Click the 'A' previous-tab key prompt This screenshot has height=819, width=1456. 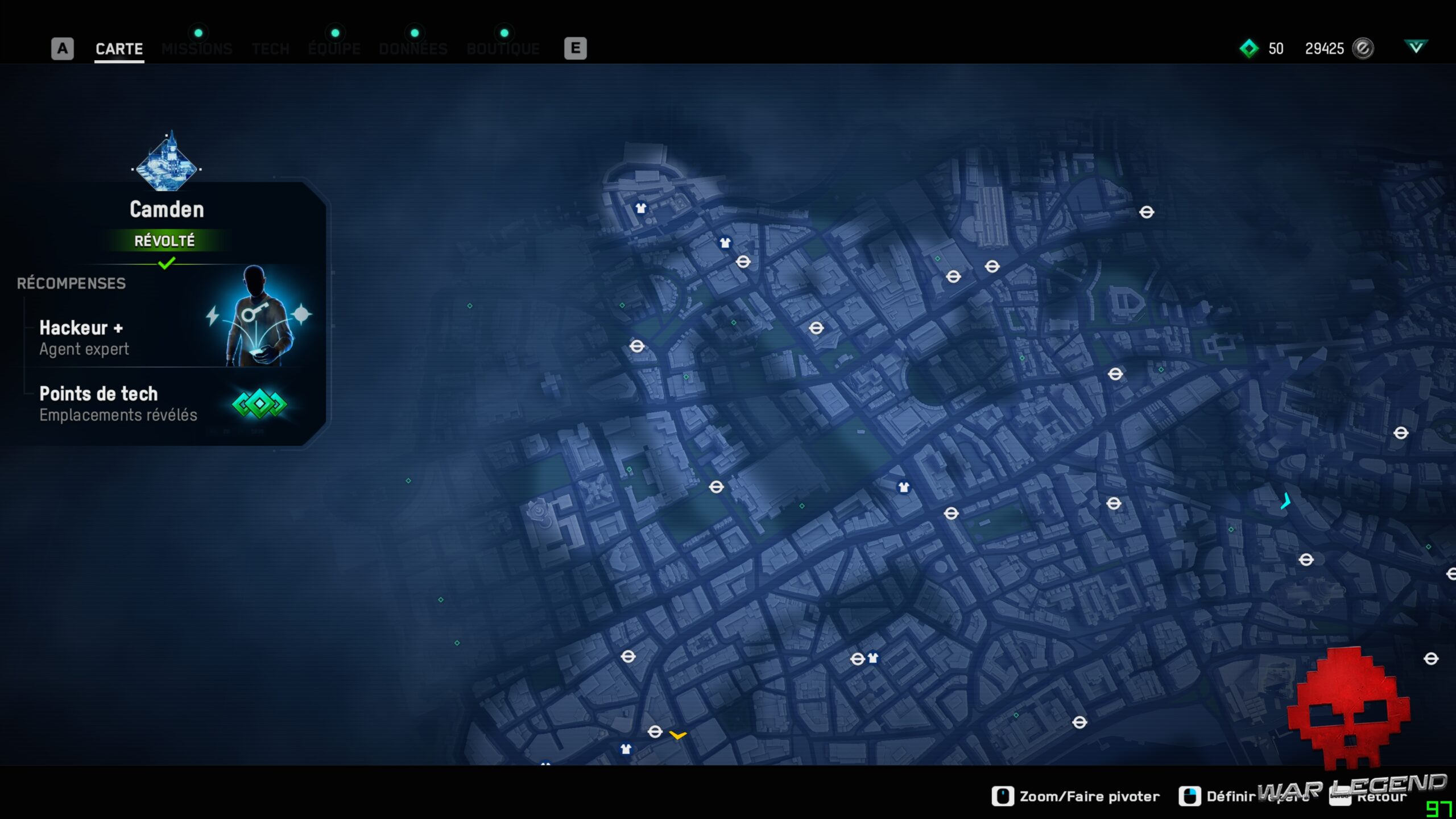click(63, 48)
